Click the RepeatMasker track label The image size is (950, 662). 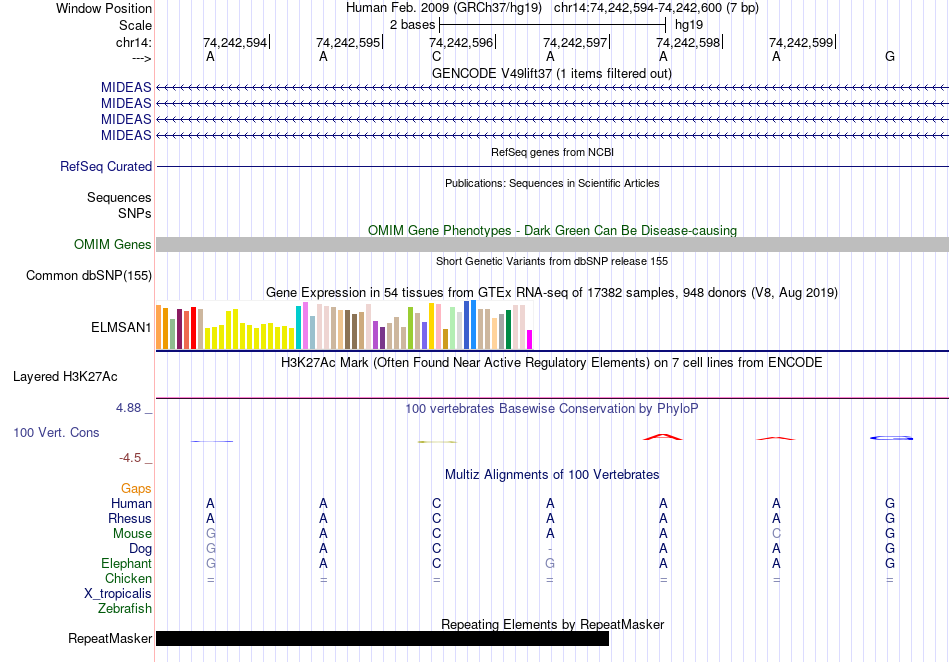110,638
